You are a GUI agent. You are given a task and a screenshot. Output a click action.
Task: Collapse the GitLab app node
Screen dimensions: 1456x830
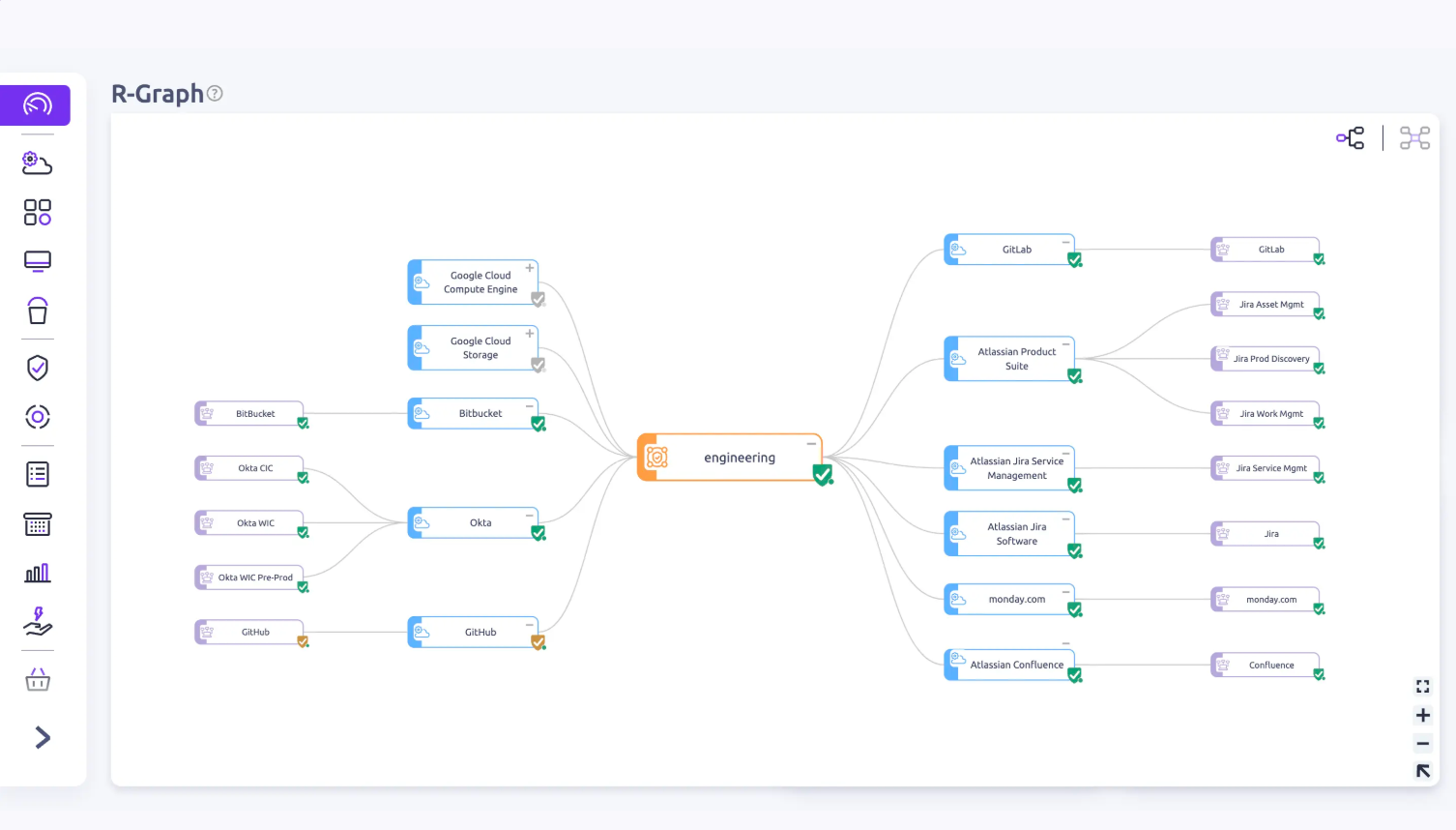coord(1066,243)
